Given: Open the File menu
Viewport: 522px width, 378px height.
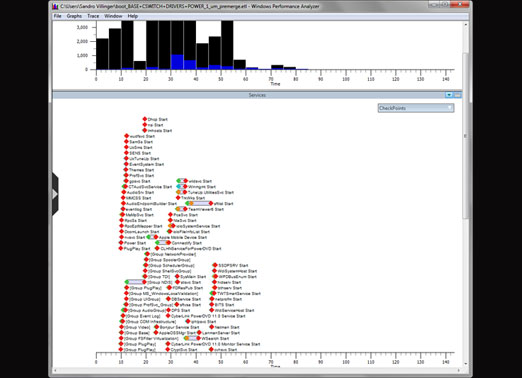Looking at the screenshot, I should pos(57,16).
